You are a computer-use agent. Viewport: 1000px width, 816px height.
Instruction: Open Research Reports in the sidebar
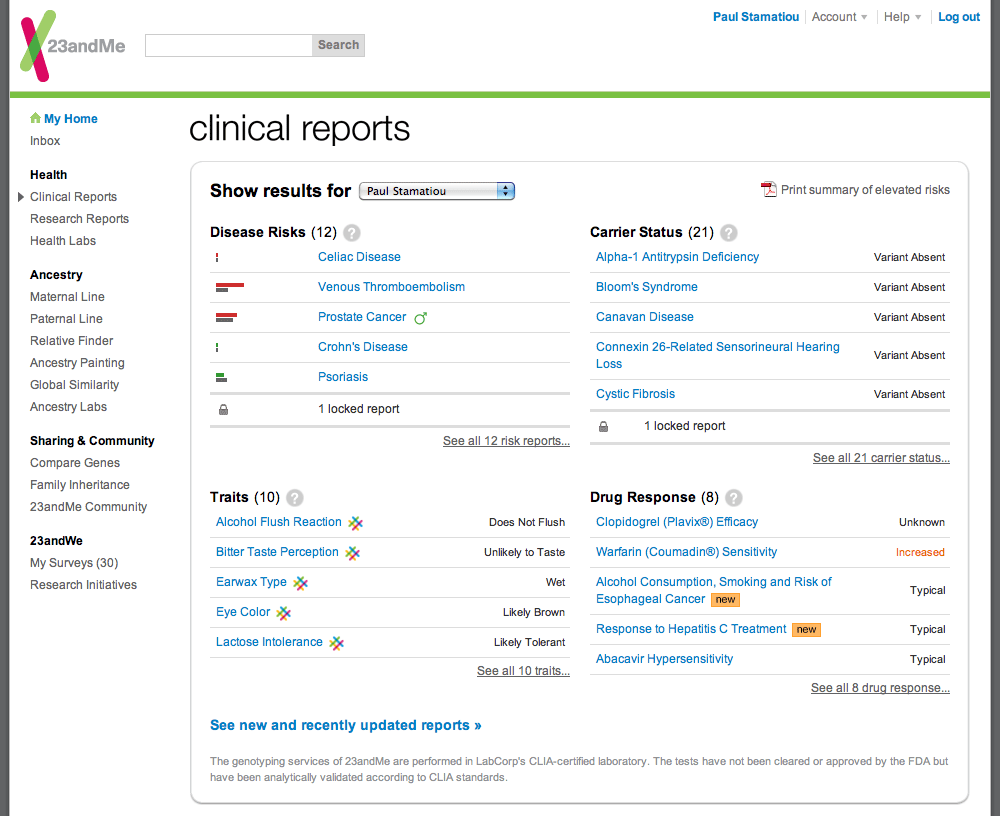79,219
